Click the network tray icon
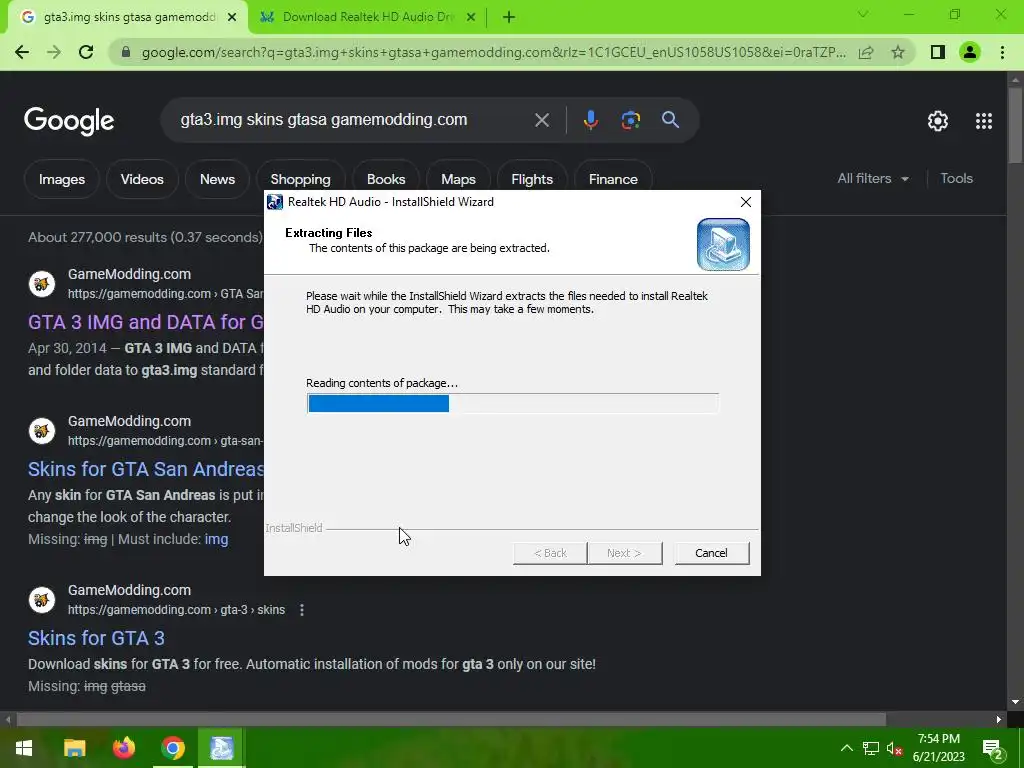Viewport: 1024px width, 768px height. coord(871,748)
